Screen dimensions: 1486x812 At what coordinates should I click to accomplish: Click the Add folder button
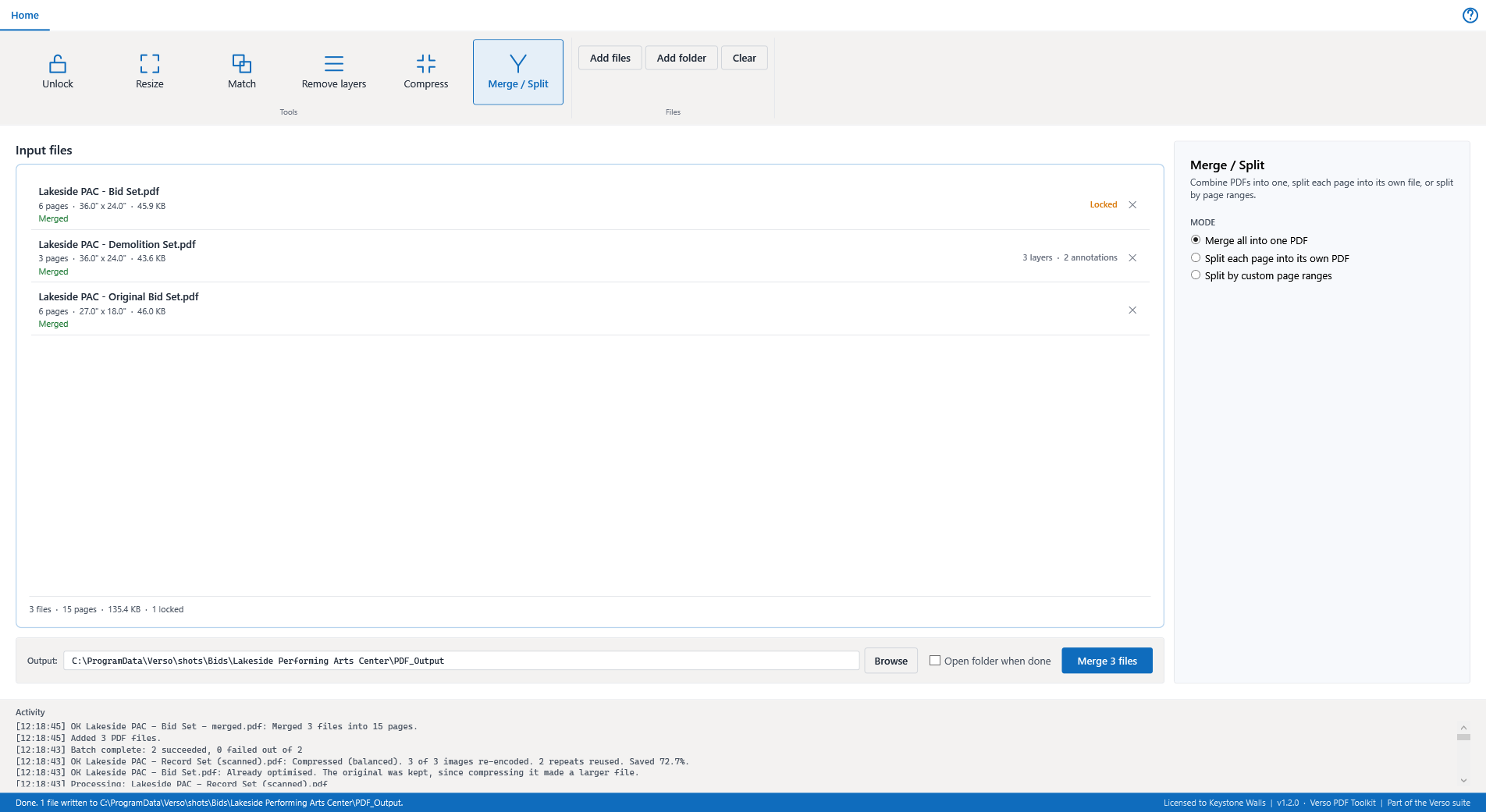(x=681, y=58)
